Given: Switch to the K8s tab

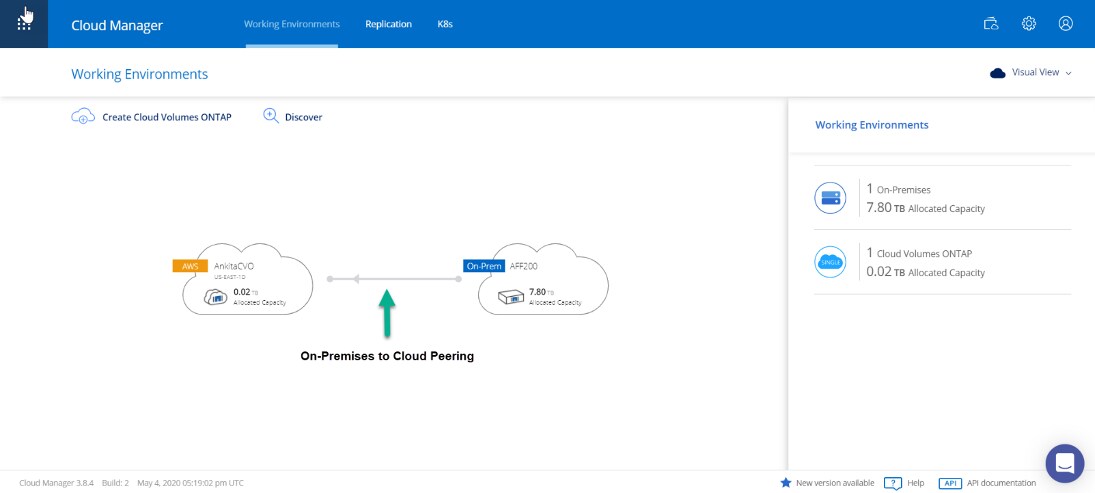Looking at the screenshot, I should tap(445, 24).
